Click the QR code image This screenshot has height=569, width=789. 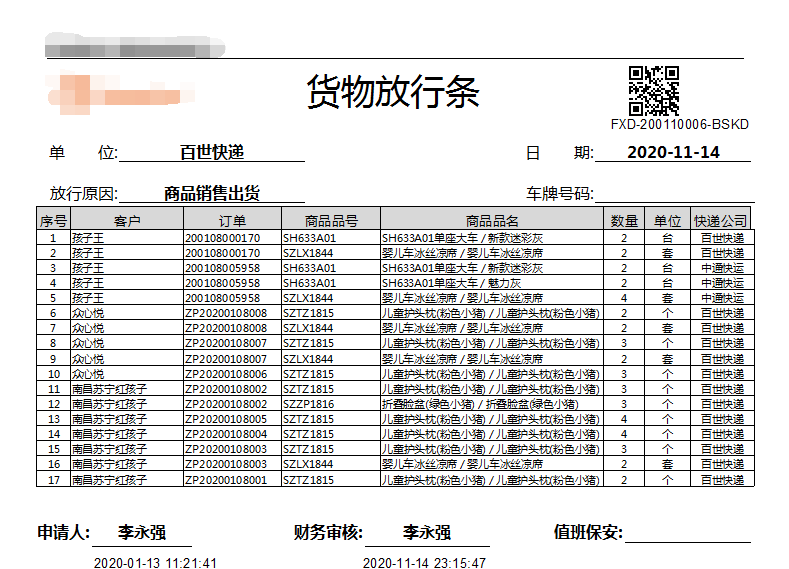click(654, 91)
